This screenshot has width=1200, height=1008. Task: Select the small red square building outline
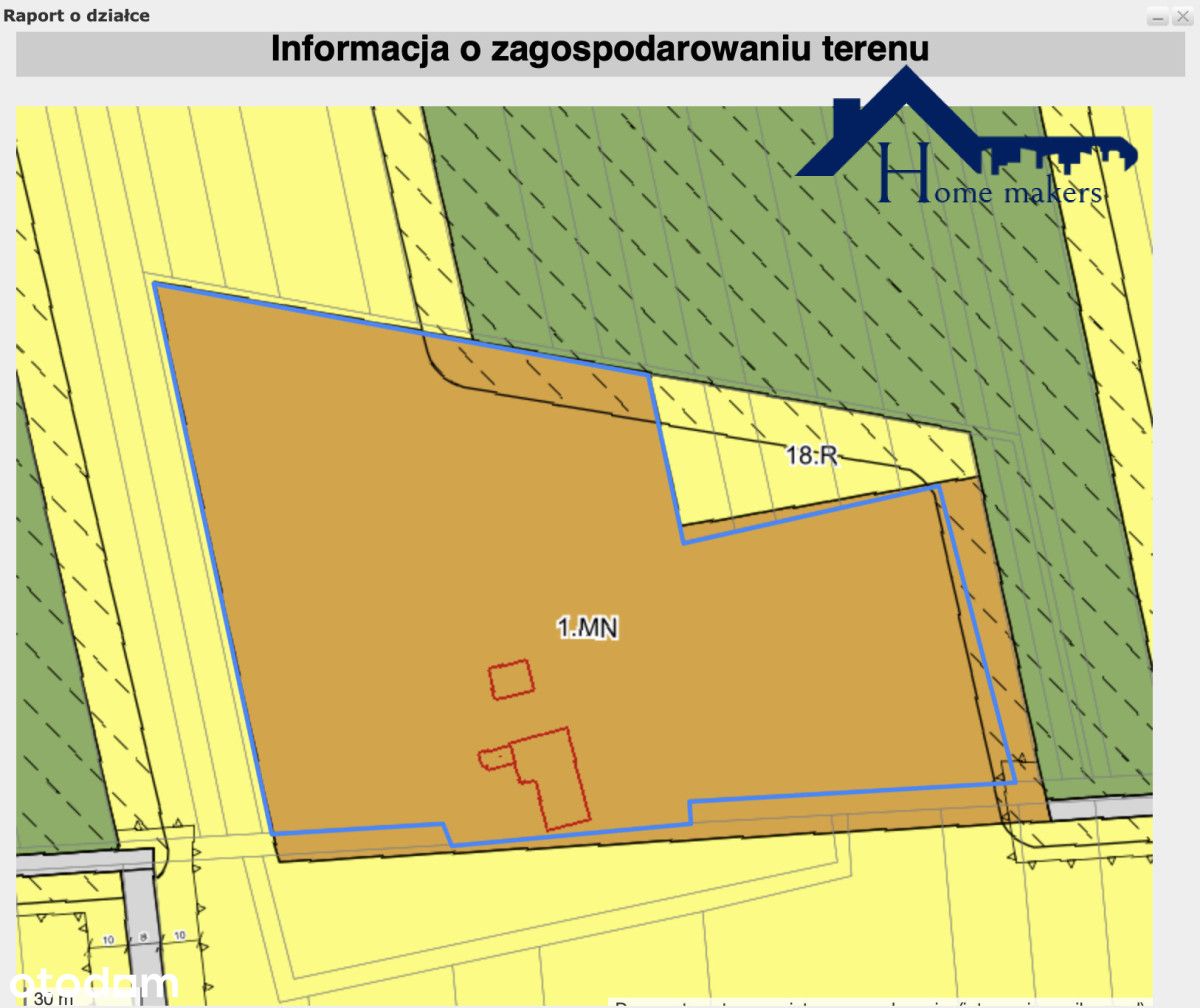511,679
